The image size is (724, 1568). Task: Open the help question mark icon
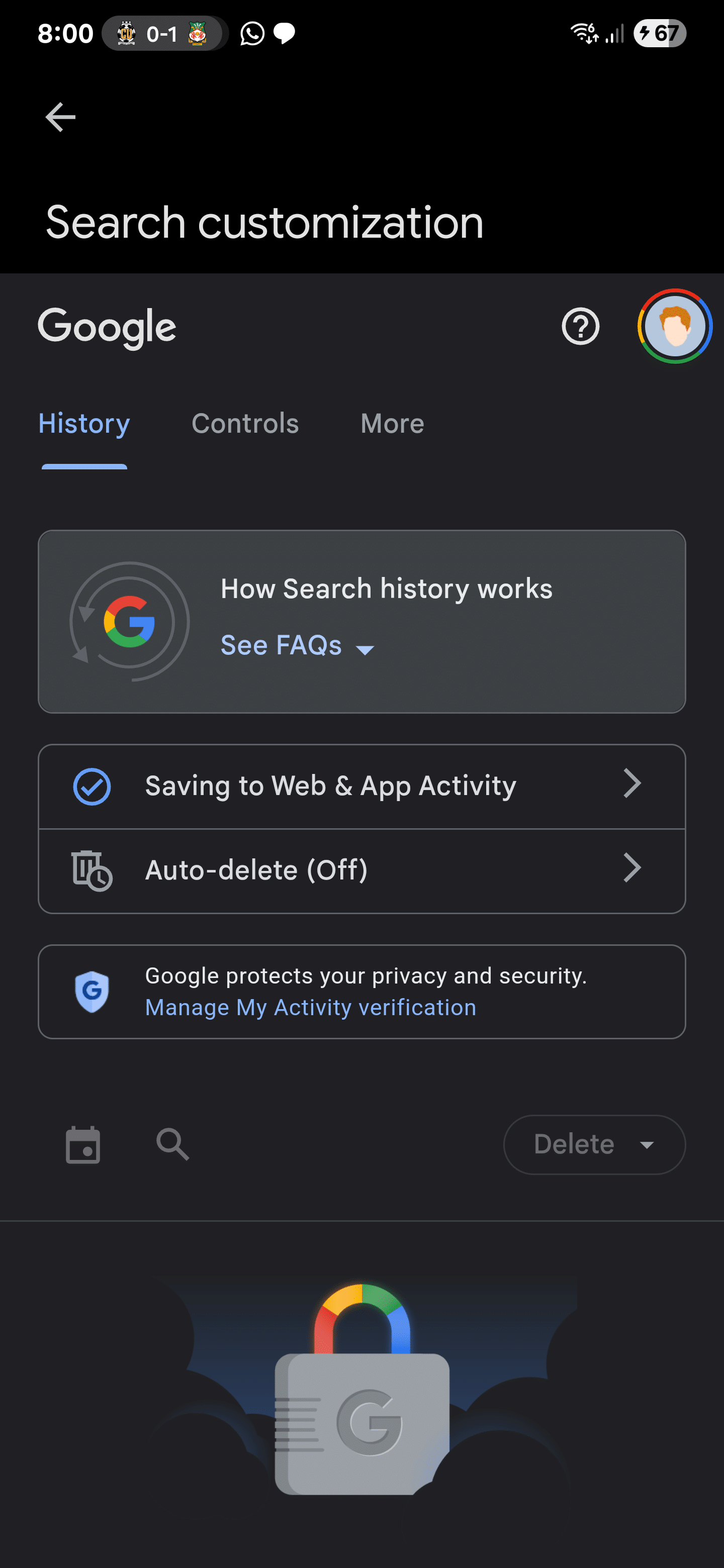click(x=580, y=327)
